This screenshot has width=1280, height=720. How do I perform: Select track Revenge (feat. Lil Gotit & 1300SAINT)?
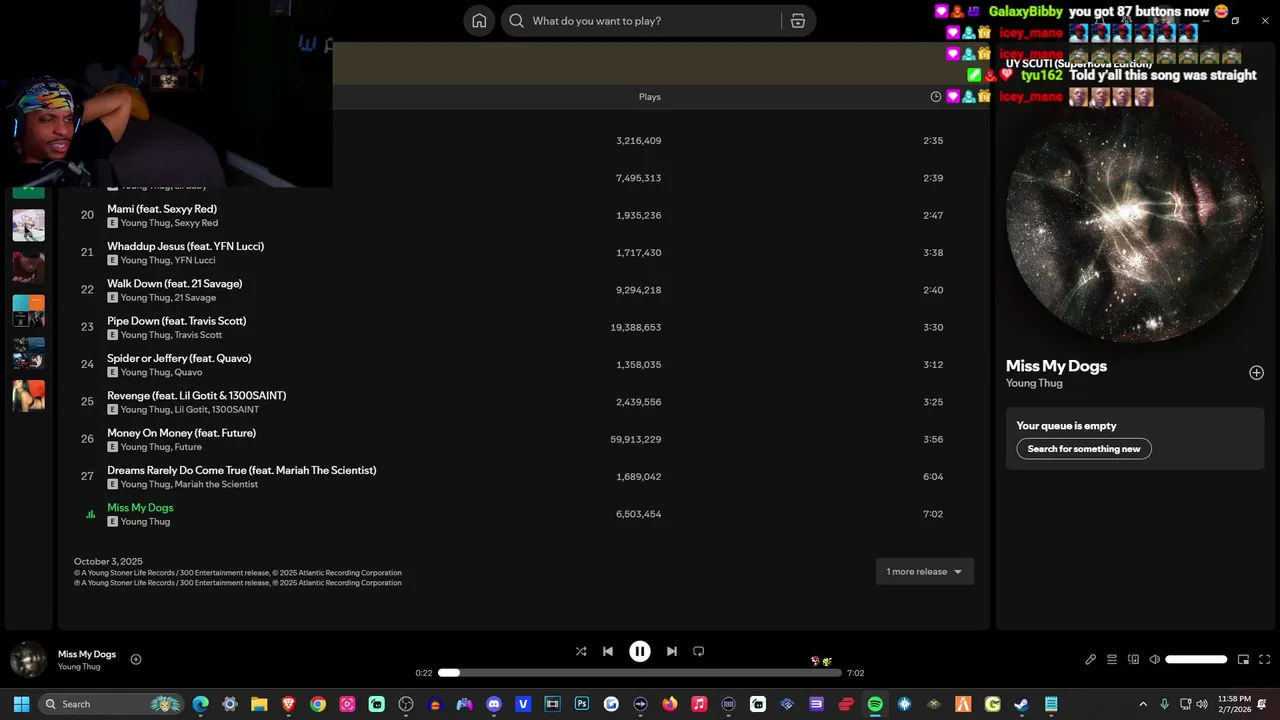tap(197, 396)
